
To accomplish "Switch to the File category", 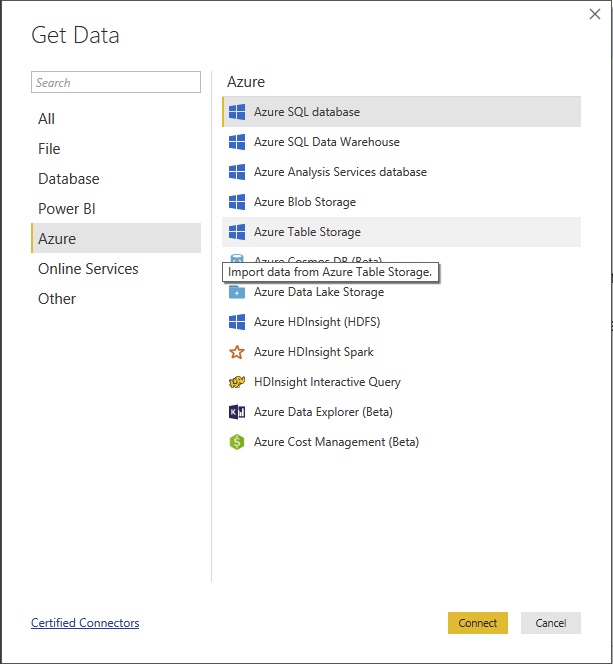I will tap(116, 149).
